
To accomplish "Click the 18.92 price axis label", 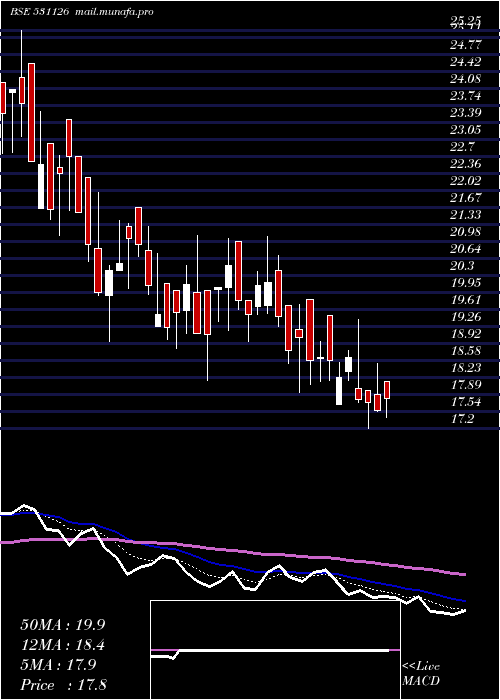I will [466, 333].
